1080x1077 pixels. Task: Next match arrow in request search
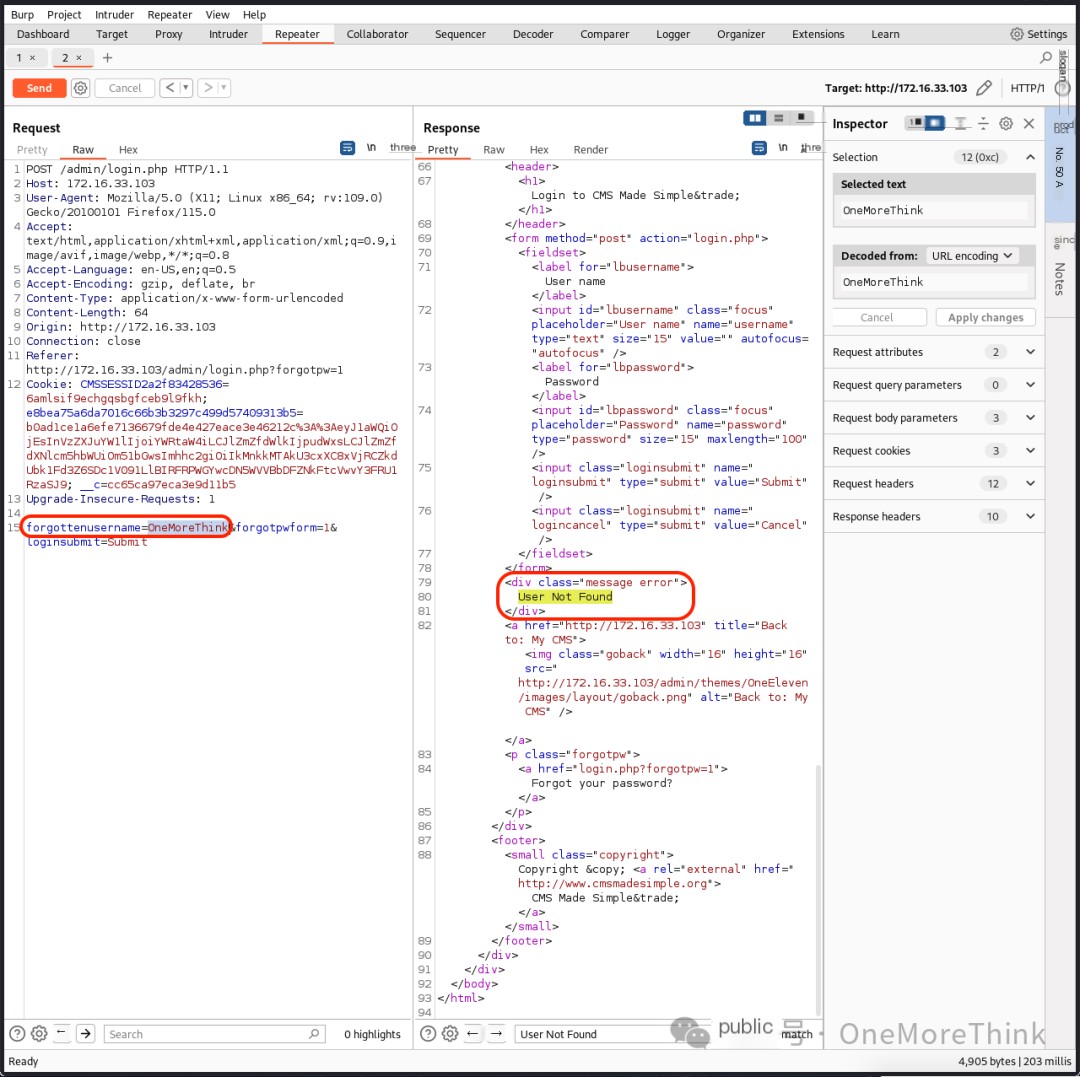pos(85,1033)
